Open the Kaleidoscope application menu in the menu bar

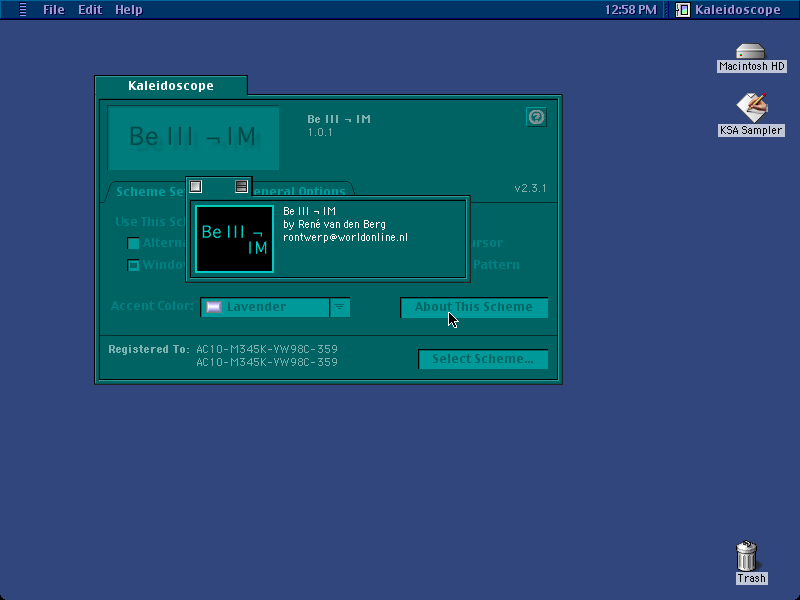(x=729, y=10)
